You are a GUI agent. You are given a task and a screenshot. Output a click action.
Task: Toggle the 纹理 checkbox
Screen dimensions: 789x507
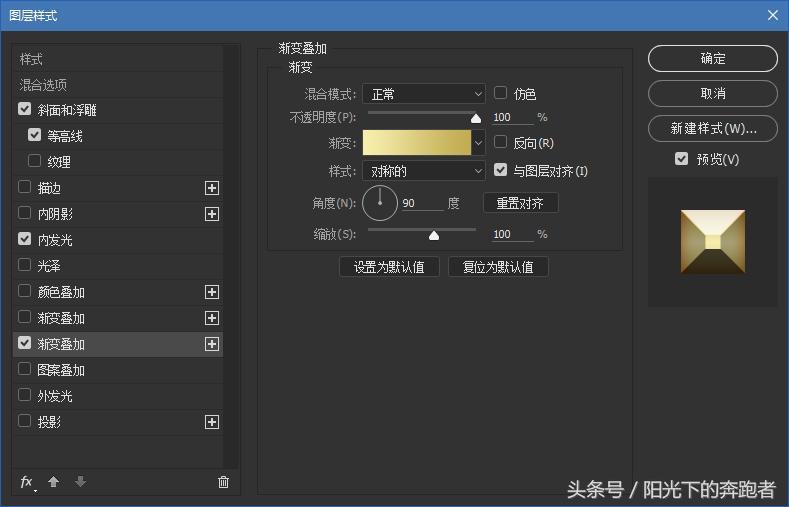tap(34, 160)
